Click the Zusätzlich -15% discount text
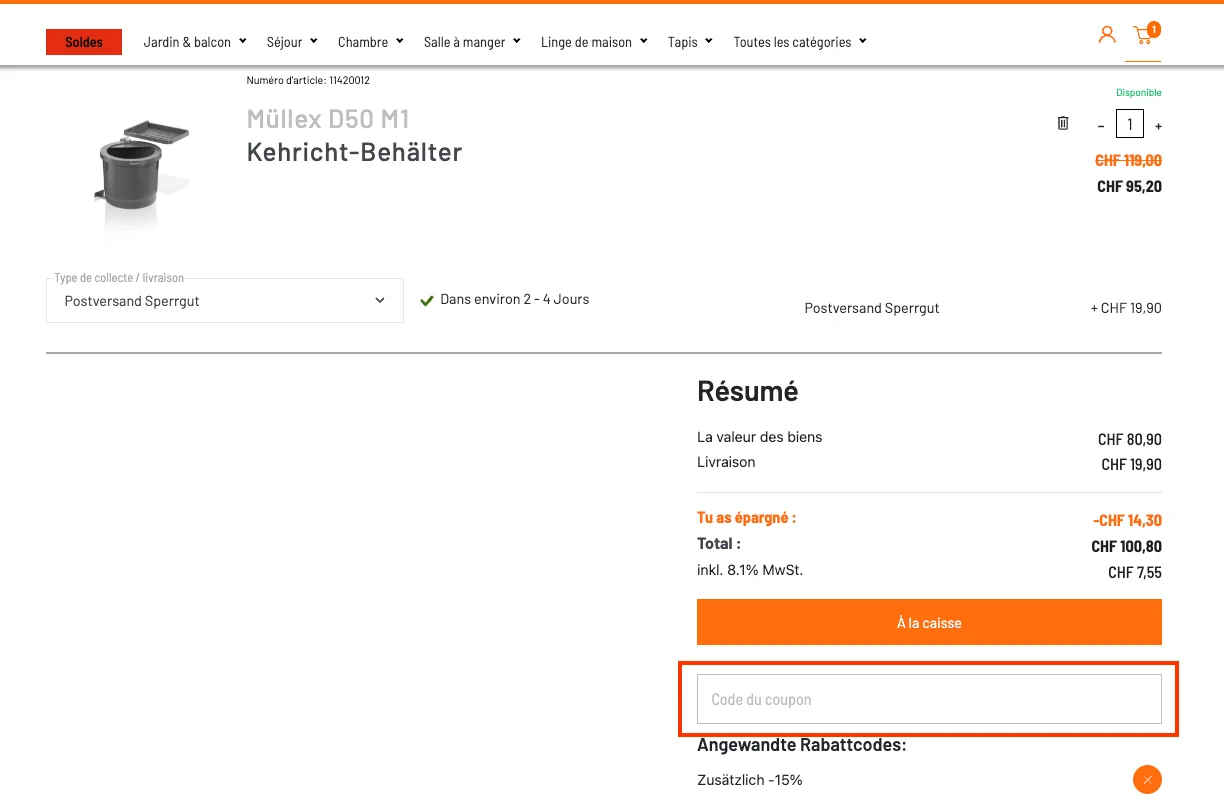The height and width of the screenshot is (803, 1224). click(750, 780)
